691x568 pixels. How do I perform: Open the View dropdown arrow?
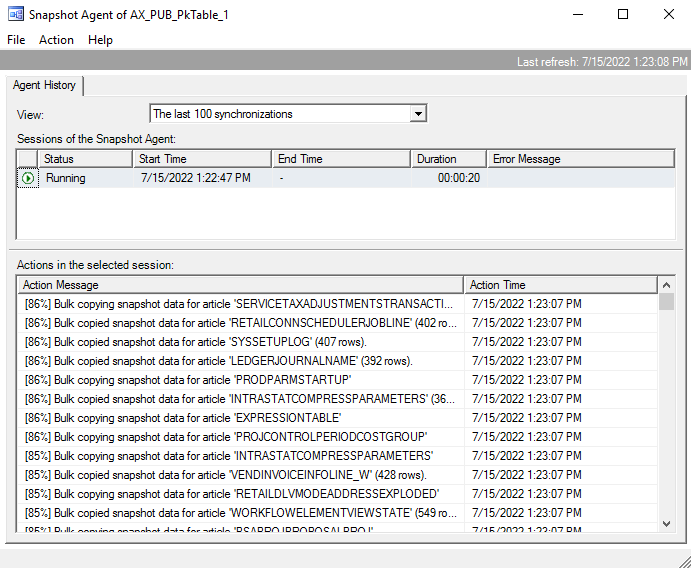tap(418, 114)
